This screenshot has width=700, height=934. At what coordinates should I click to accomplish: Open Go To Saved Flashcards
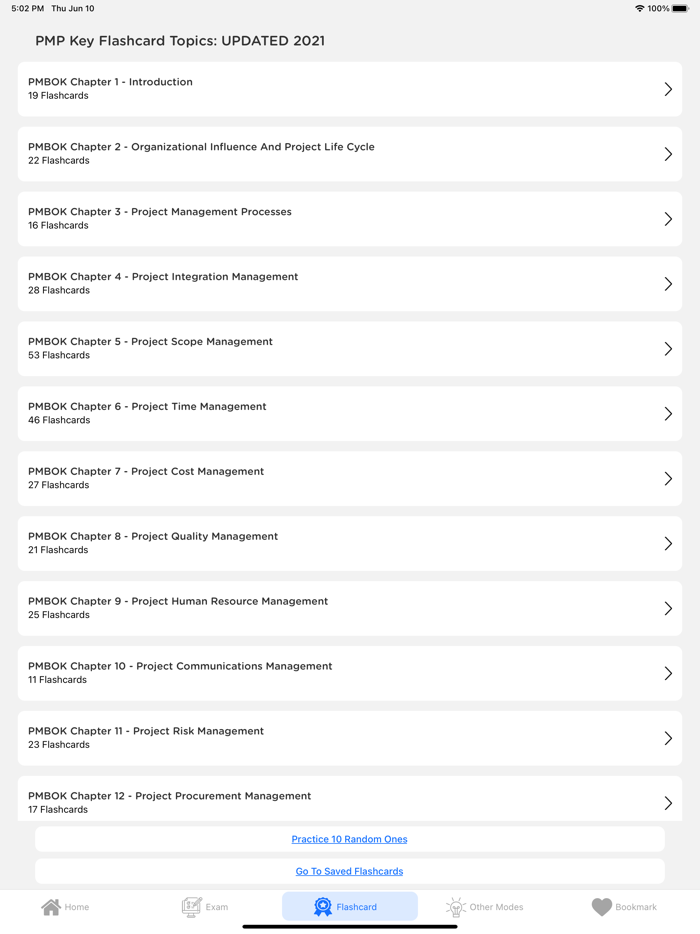click(x=349, y=871)
